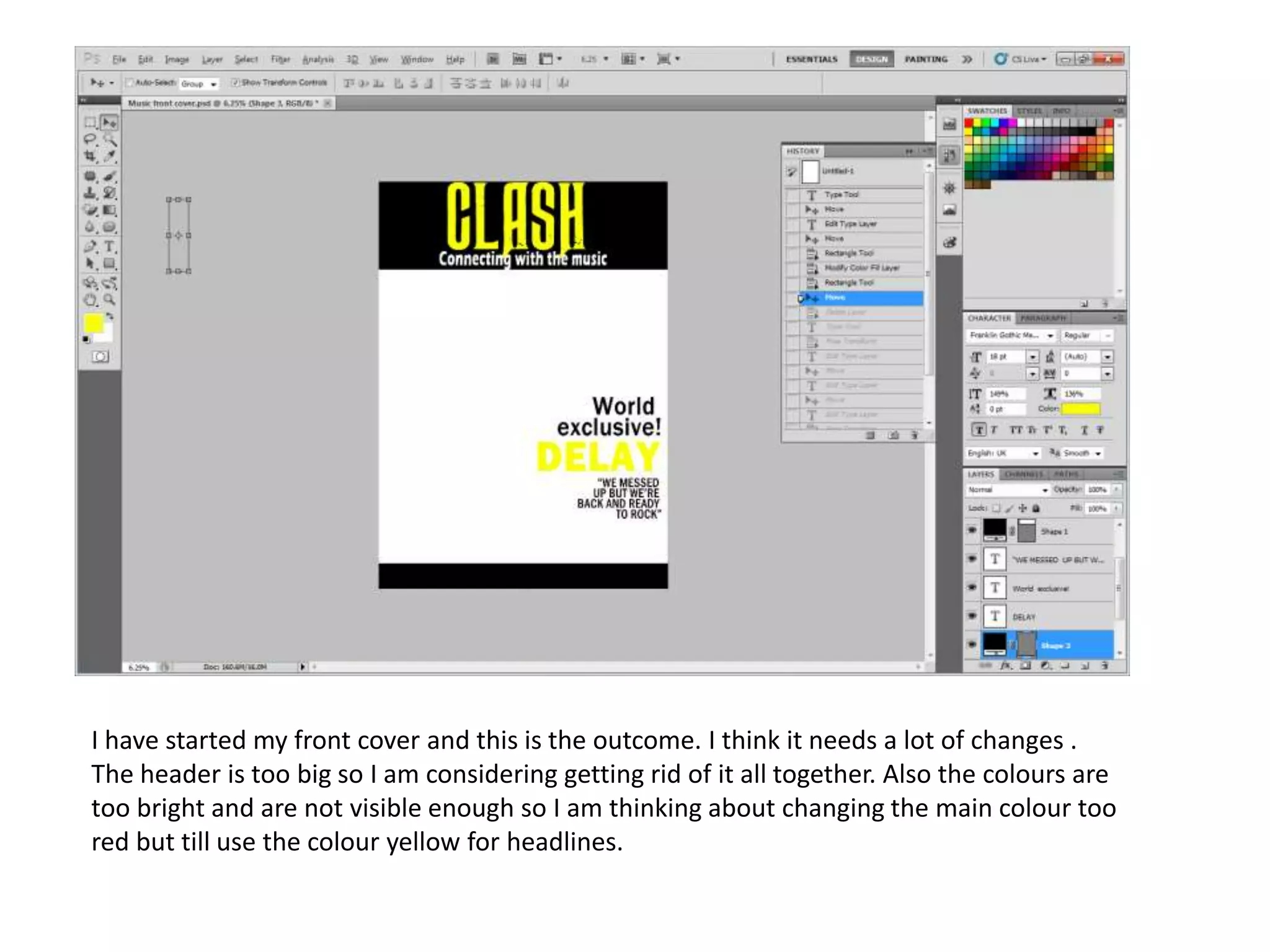Screen dimensions: 1270x952
Task: Select the Pen tool
Action: pyautogui.click(x=91, y=247)
